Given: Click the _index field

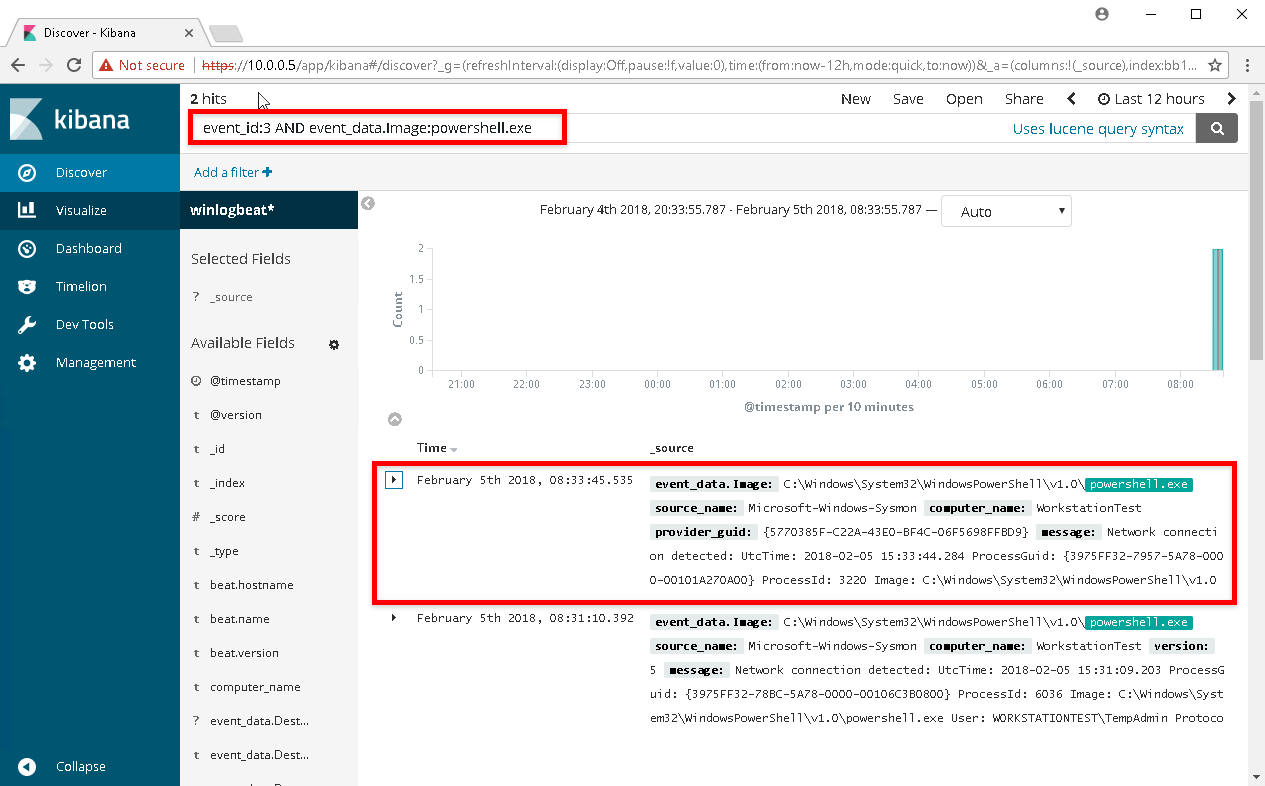Looking at the screenshot, I should [x=227, y=483].
